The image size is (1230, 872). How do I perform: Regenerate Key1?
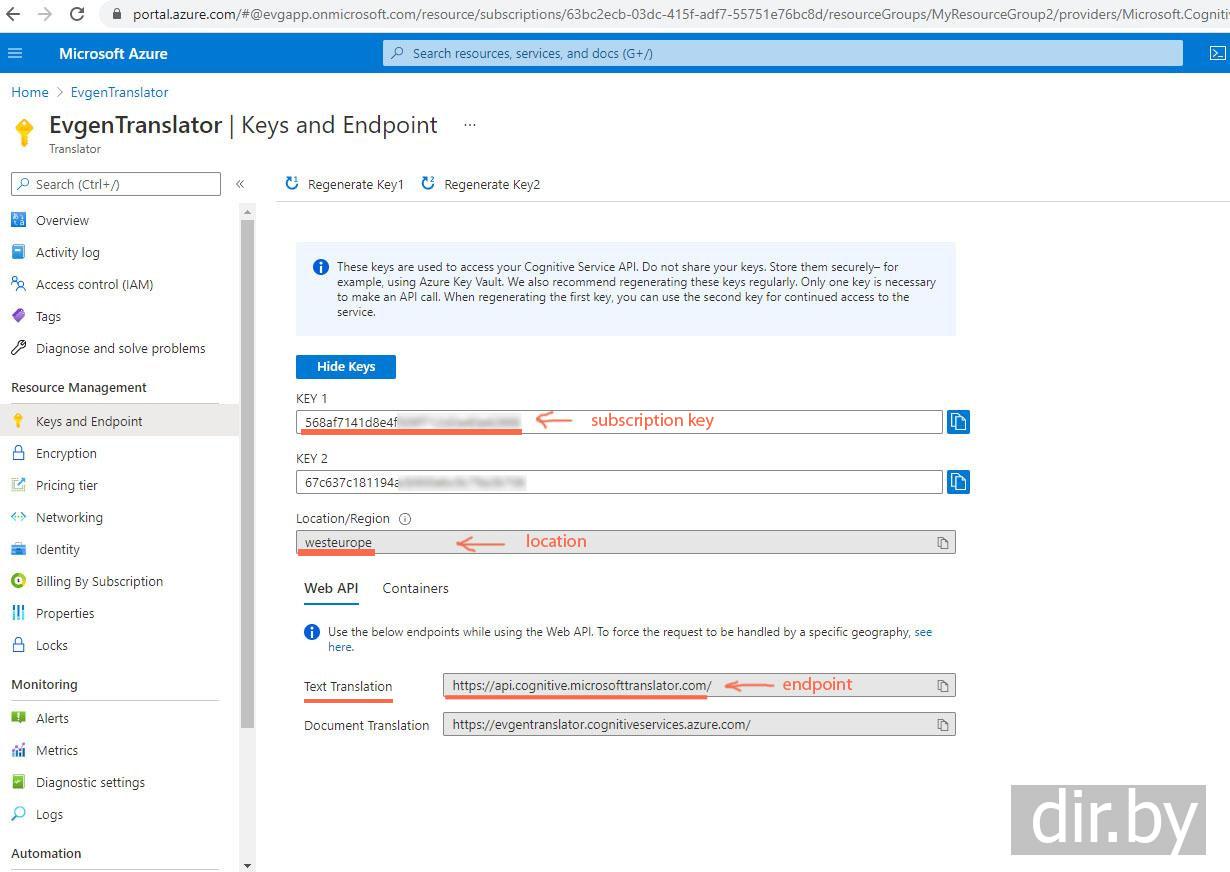[345, 185]
